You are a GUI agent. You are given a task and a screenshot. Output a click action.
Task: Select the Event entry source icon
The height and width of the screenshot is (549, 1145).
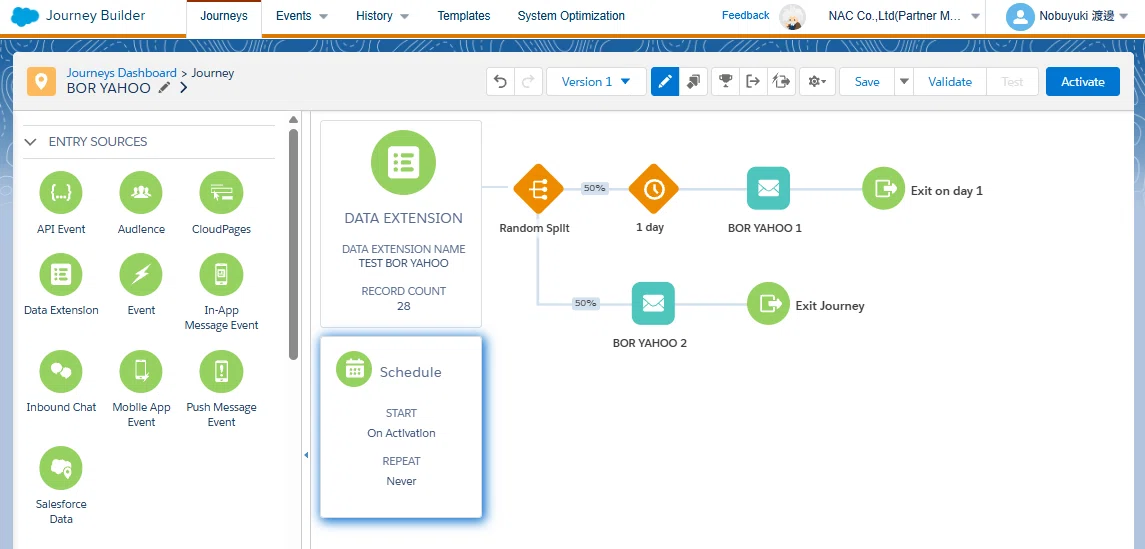(x=141, y=274)
